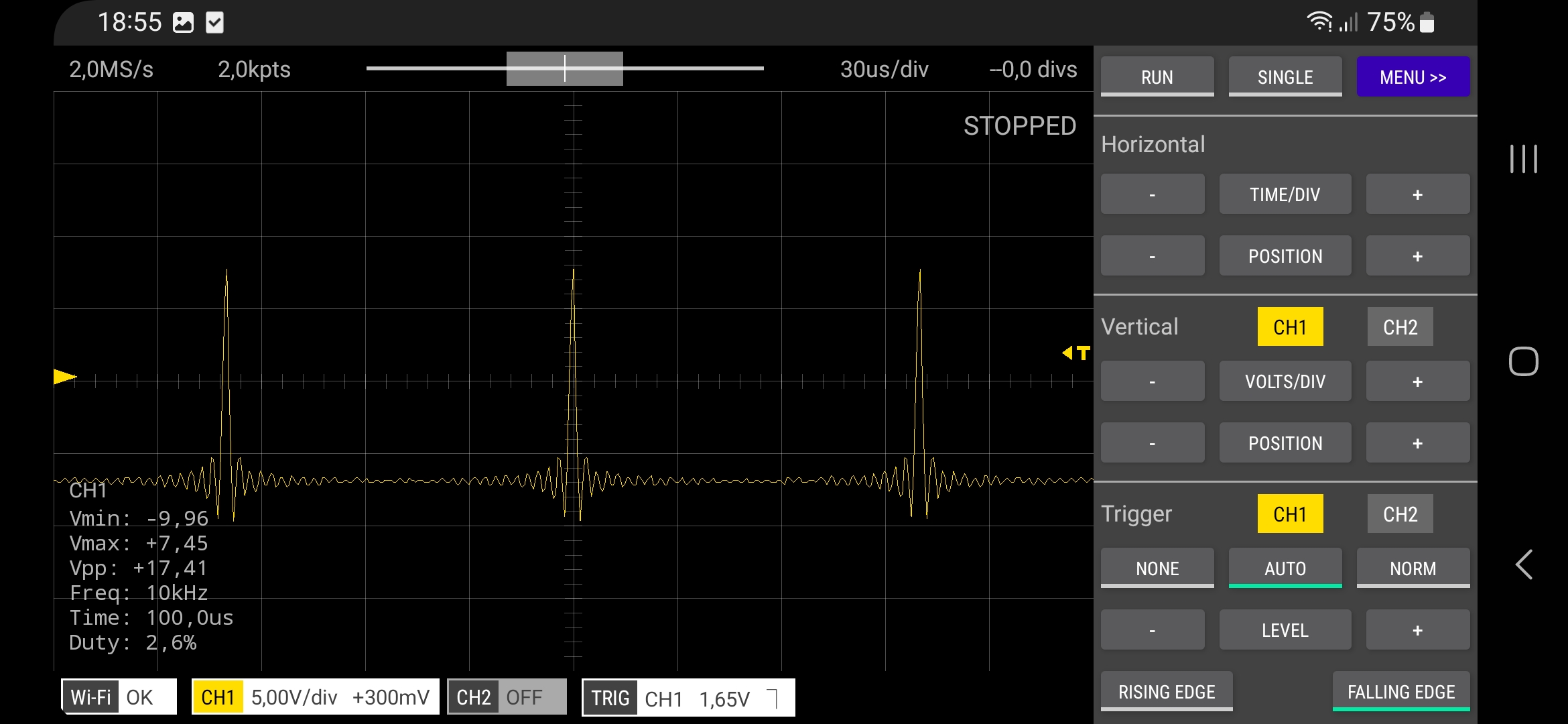The width and height of the screenshot is (1568, 724).
Task: Increase VOLTS/DIV with plus
Action: click(x=1418, y=381)
